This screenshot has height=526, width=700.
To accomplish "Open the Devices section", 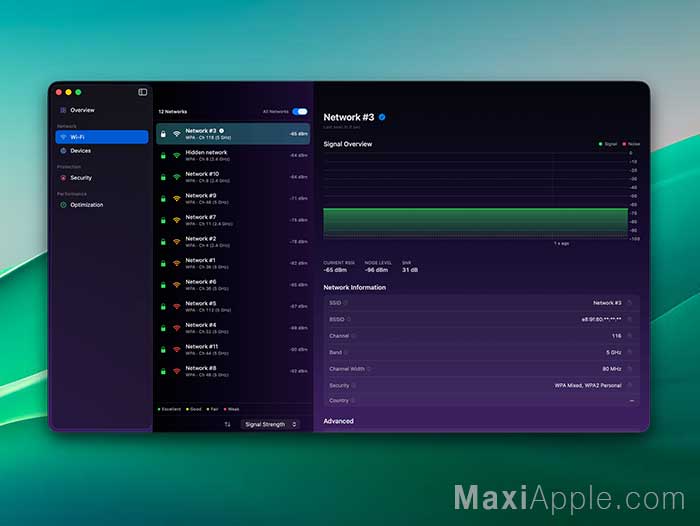I will coord(102,151).
